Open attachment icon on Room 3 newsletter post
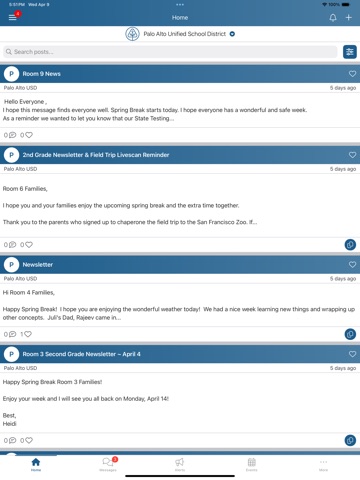This screenshot has width=360, height=480. click(350, 440)
